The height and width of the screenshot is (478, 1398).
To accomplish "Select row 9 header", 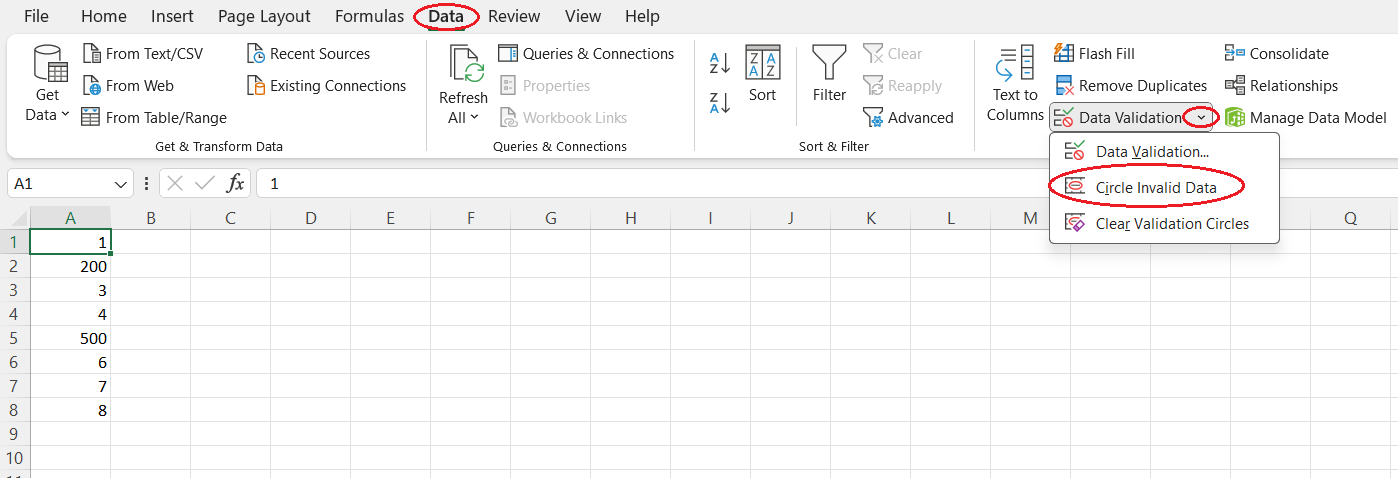I will [15, 434].
